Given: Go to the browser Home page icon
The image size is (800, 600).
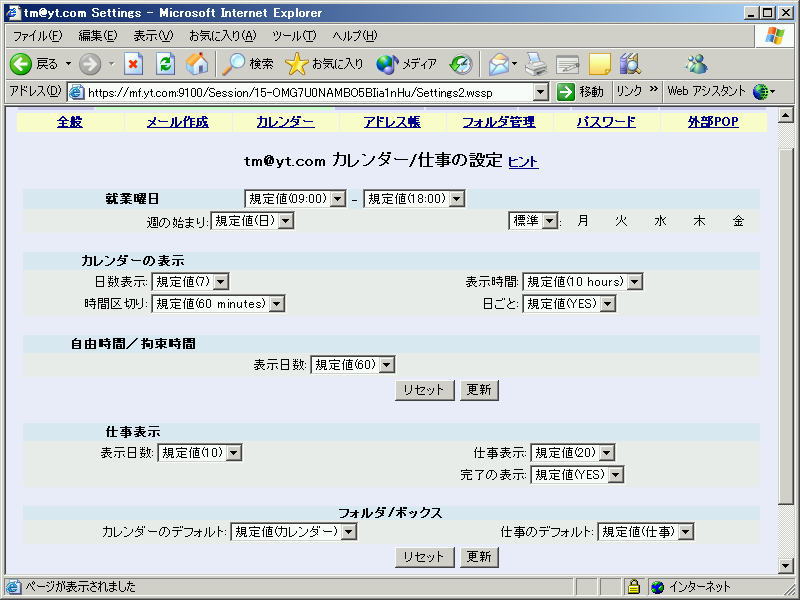Looking at the screenshot, I should [x=197, y=64].
